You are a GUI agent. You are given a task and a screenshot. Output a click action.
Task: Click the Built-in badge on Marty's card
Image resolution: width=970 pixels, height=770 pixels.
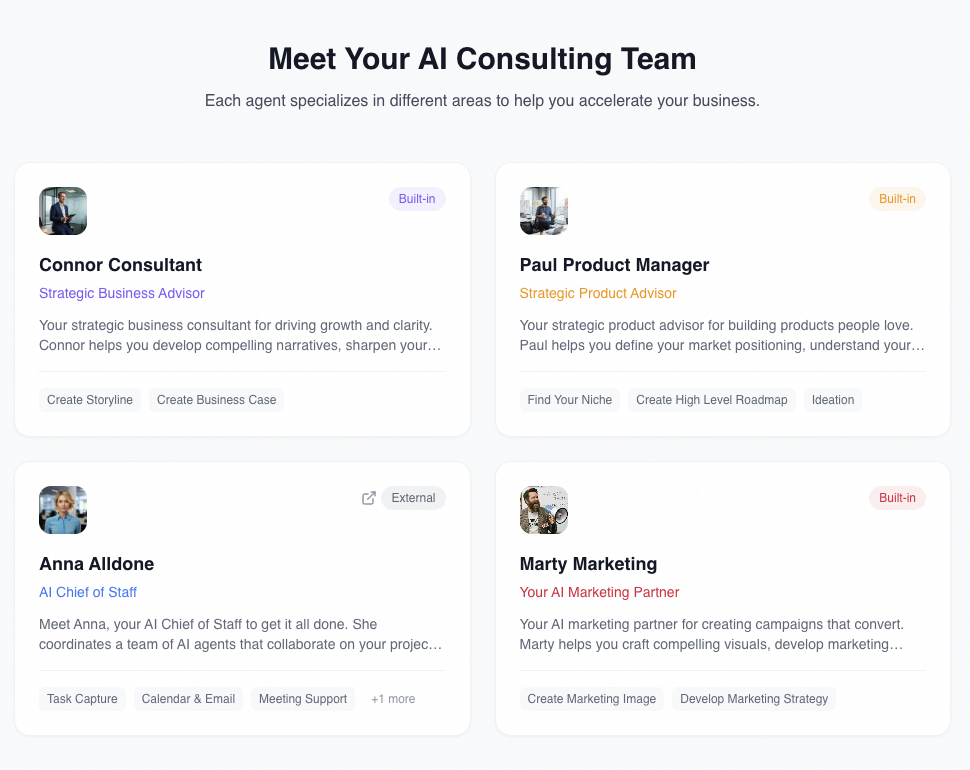(897, 498)
